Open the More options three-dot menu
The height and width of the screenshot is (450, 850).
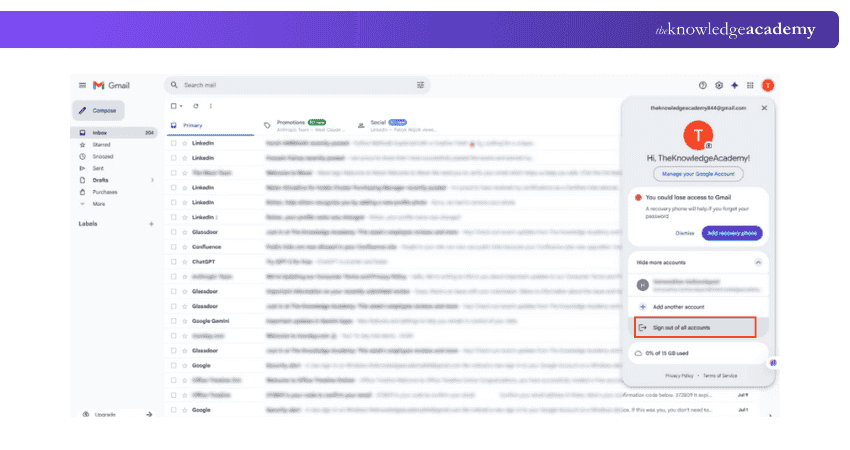pos(210,106)
